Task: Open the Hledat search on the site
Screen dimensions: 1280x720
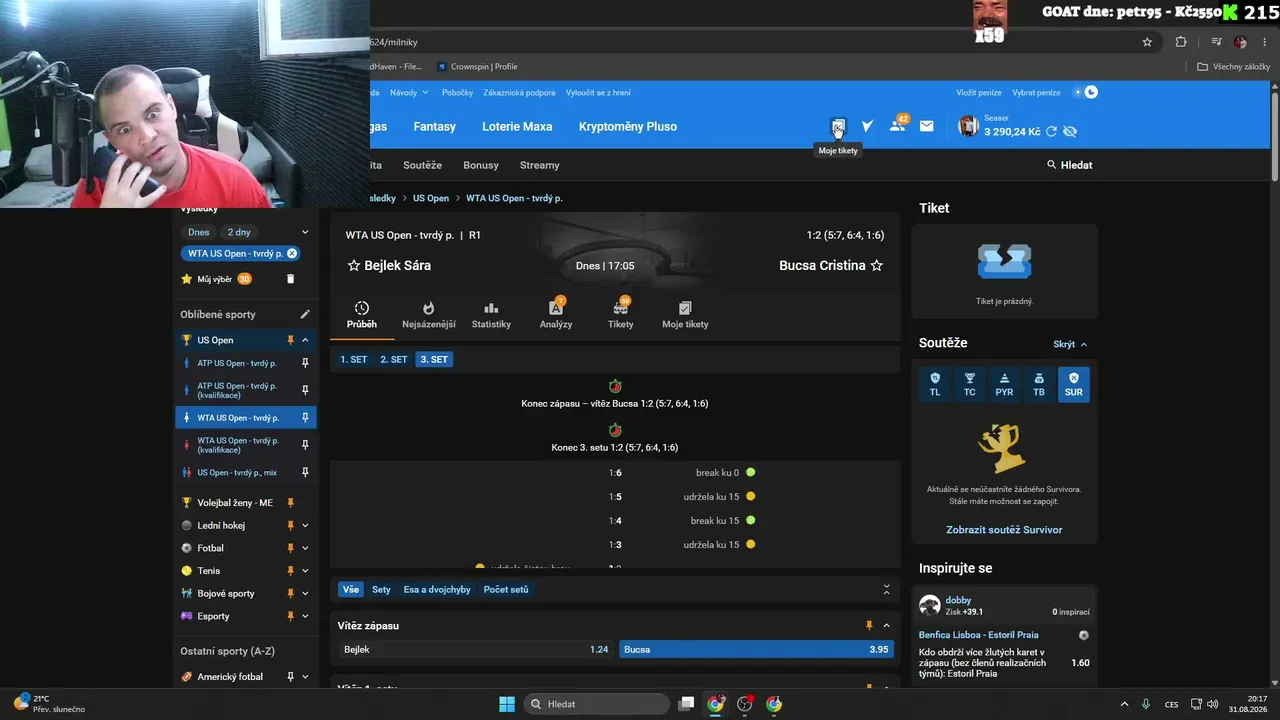Action: click(x=1069, y=165)
